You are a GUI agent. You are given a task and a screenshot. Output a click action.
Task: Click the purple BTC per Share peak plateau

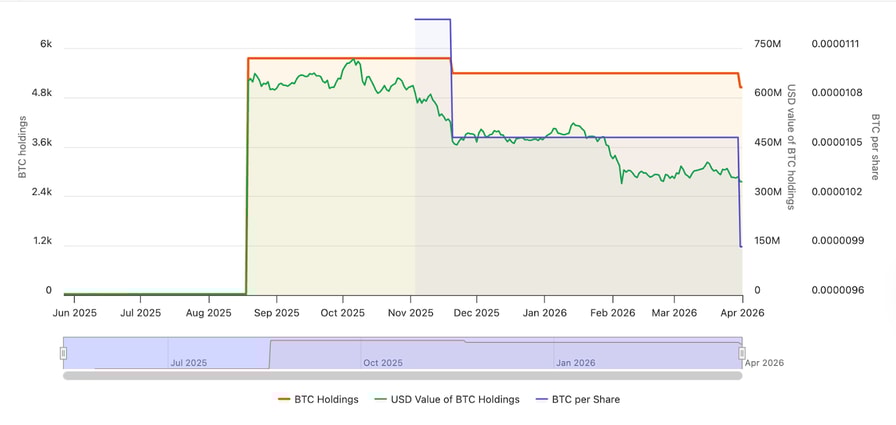click(x=432, y=19)
